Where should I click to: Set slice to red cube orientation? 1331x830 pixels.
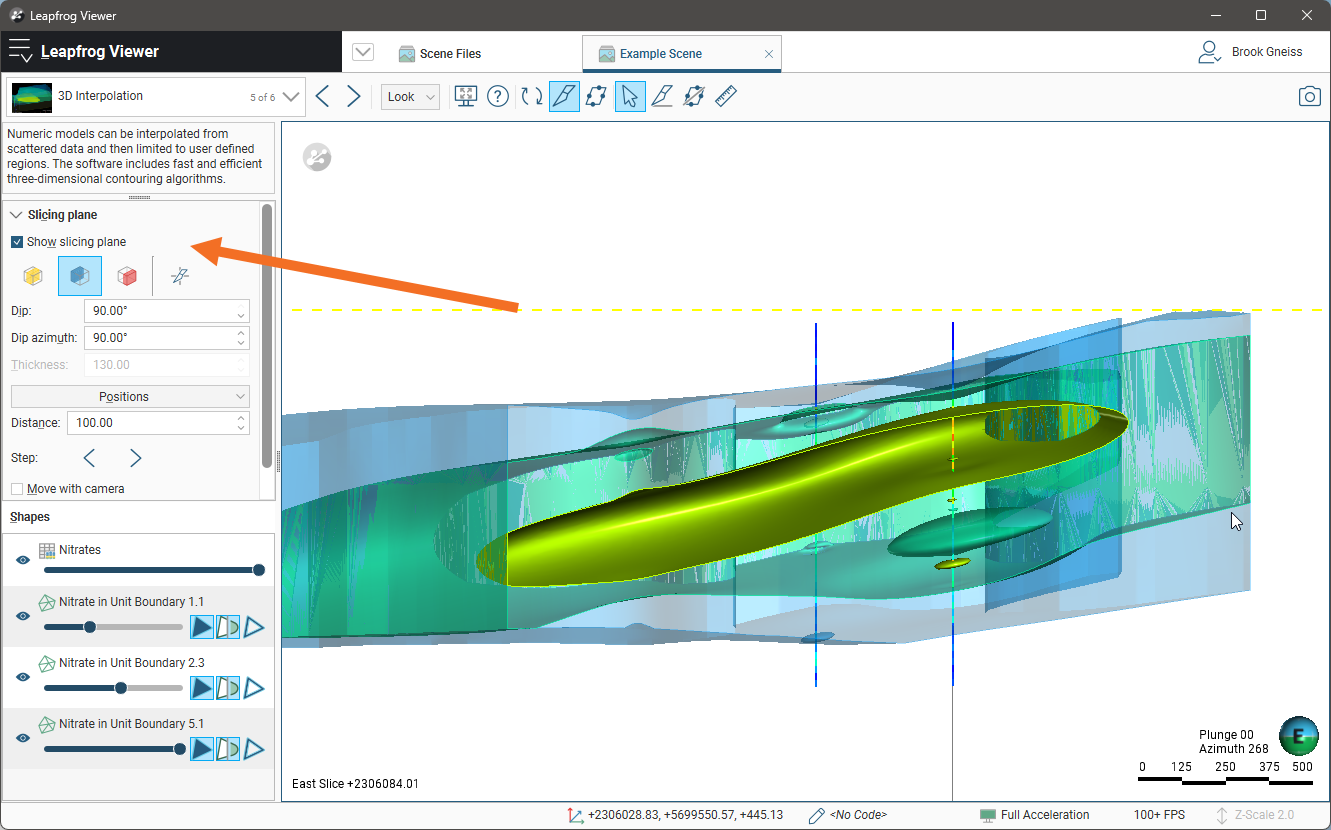tap(127, 276)
